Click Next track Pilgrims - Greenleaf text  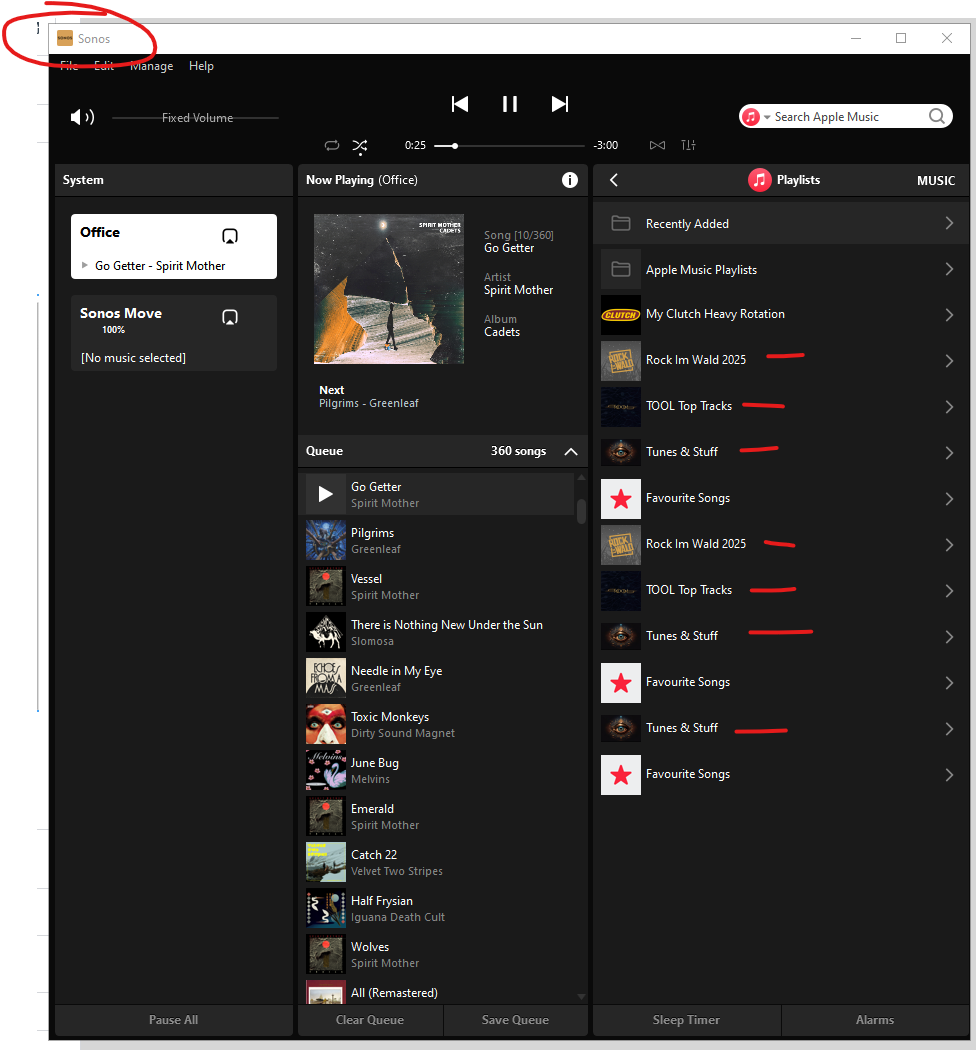[x=368, y=403]
